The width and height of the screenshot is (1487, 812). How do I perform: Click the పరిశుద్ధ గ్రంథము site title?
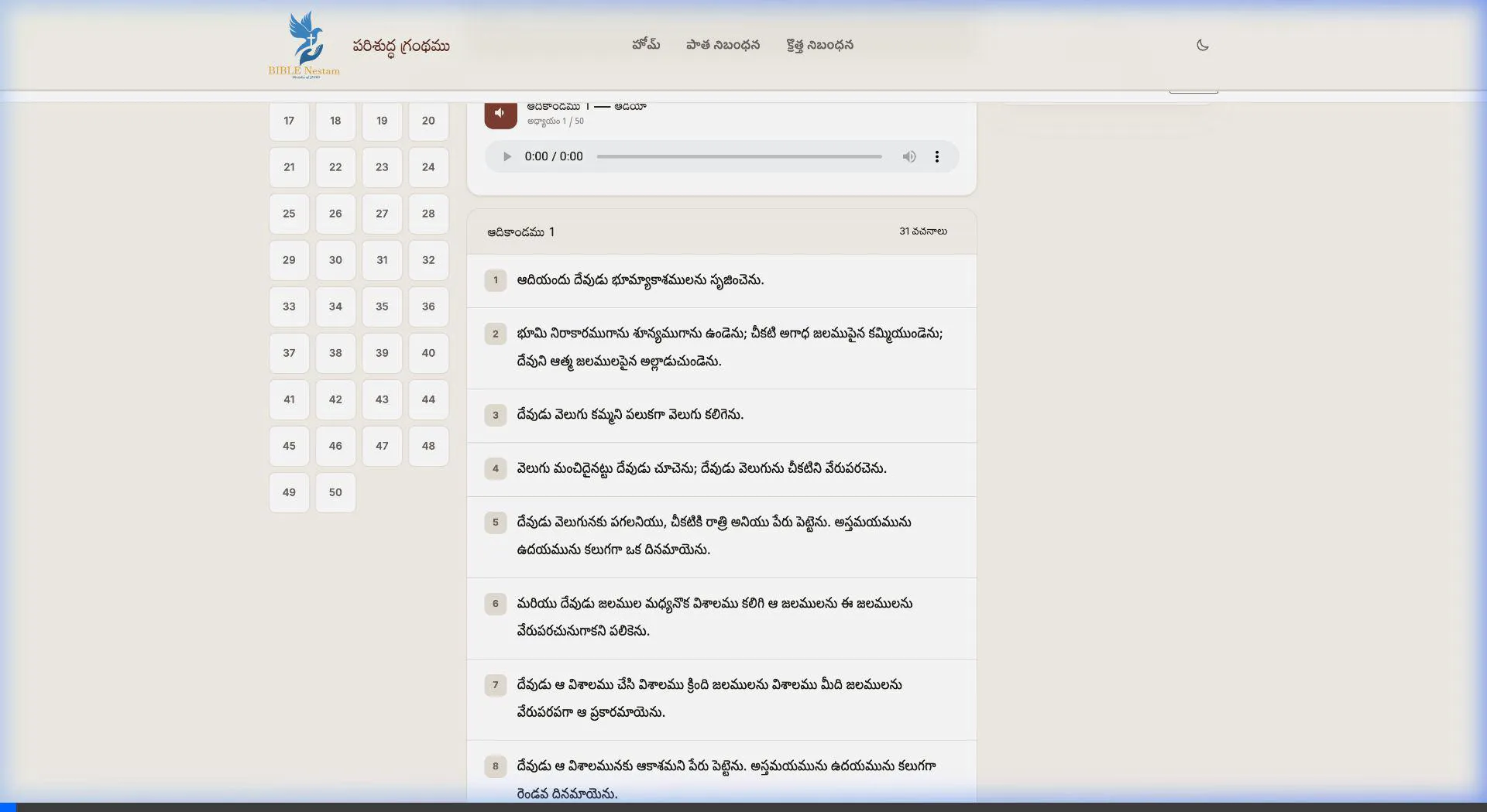[x=400, y=46]
